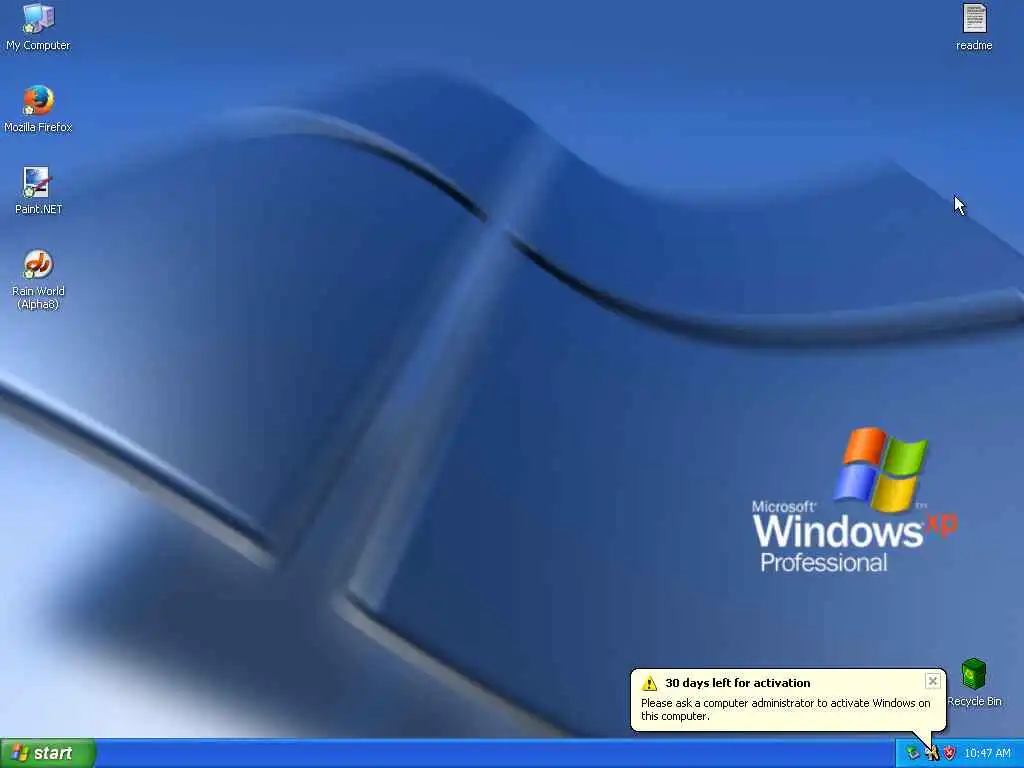Select the Paint.NET desktop shortcut
This screenshot has width=1024, height=768.
38,191
